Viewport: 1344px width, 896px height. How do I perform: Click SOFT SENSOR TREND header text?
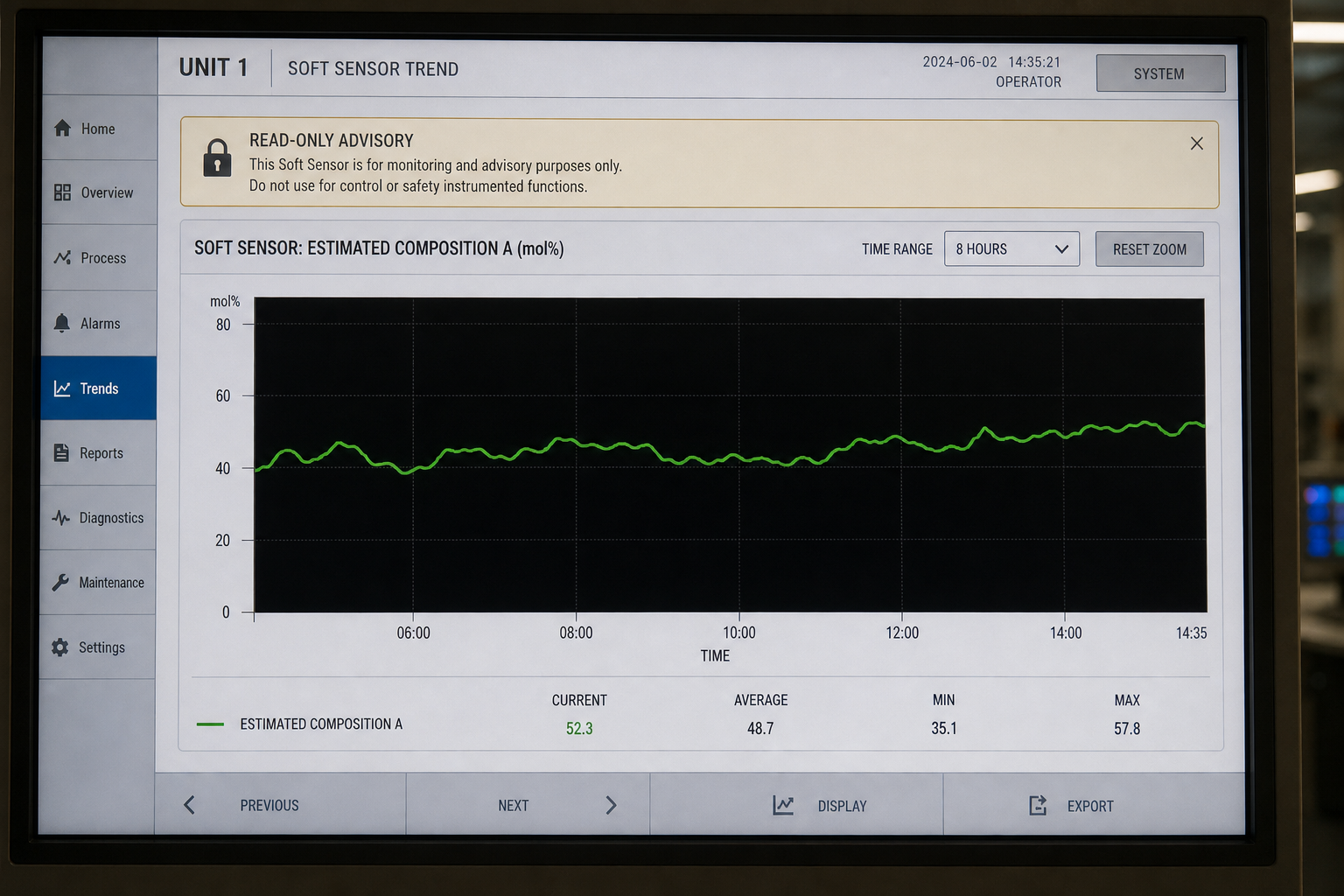click(373, 69)
